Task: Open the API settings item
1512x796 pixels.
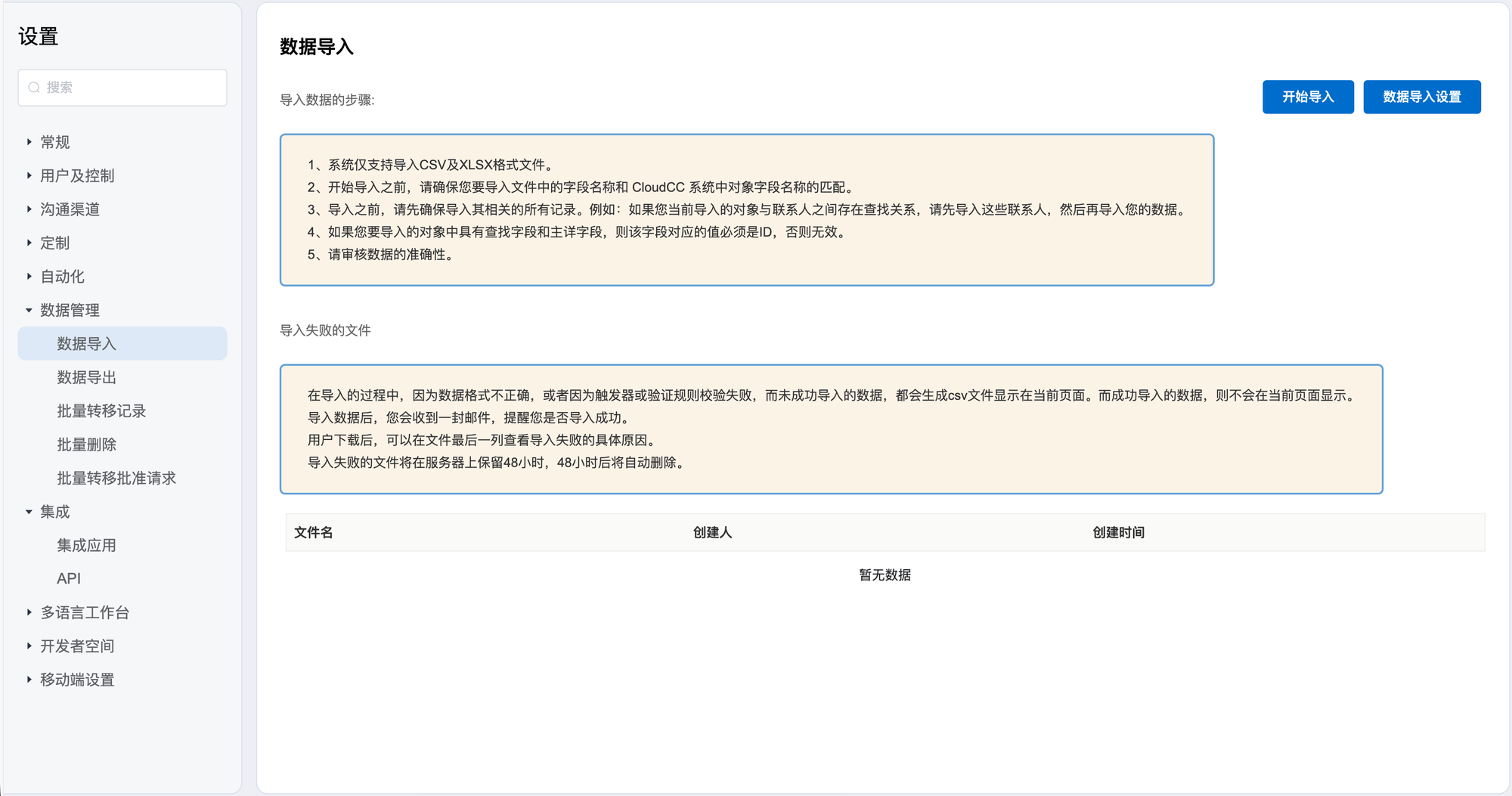Action: click(x=69, y=578)
